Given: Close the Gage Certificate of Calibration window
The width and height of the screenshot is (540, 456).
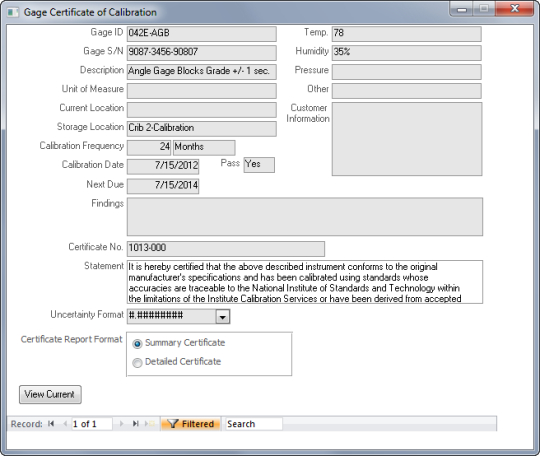Looking at the screenshot, I should click(x=515, y=9).
